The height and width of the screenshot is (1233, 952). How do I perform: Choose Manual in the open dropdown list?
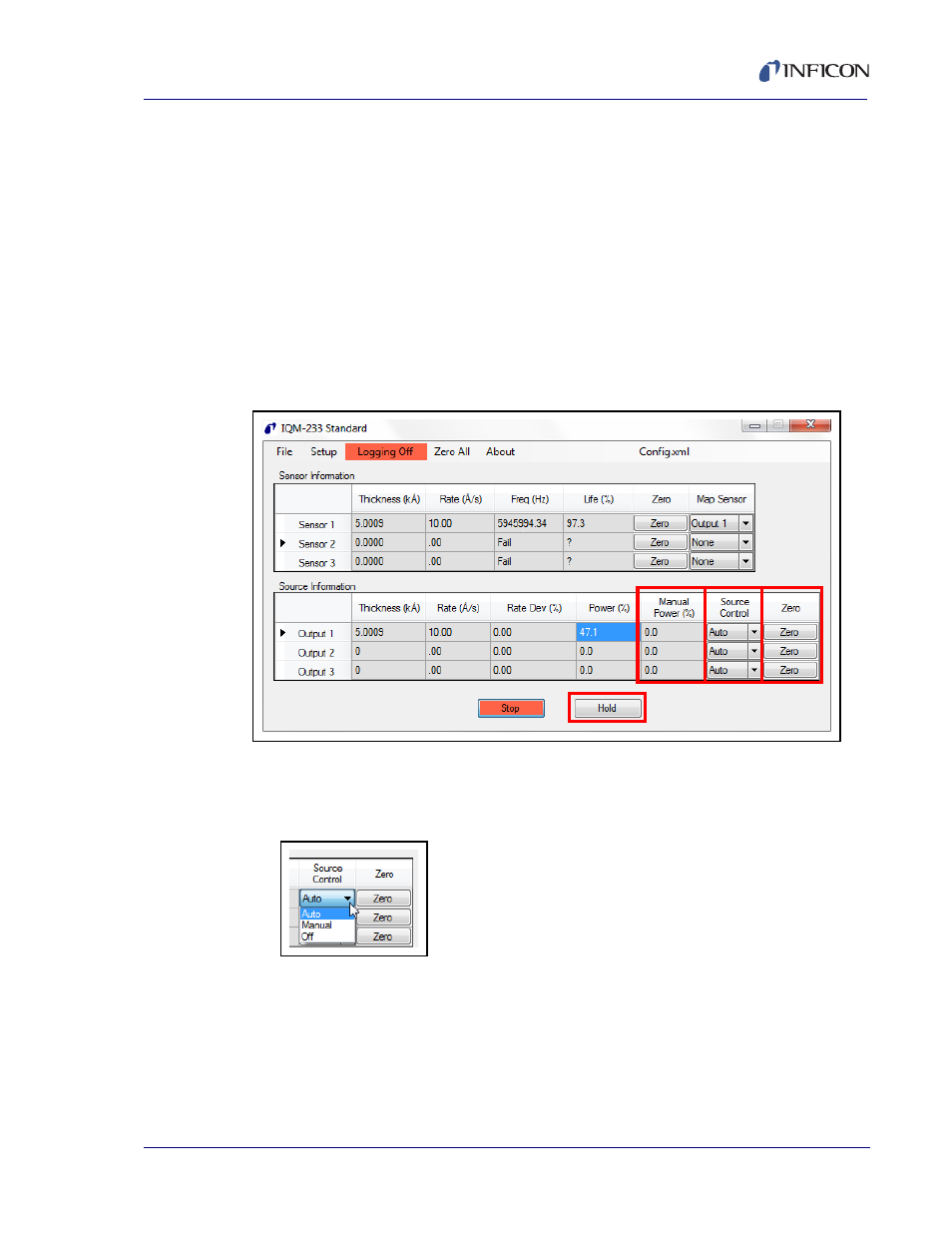[326, 925]
